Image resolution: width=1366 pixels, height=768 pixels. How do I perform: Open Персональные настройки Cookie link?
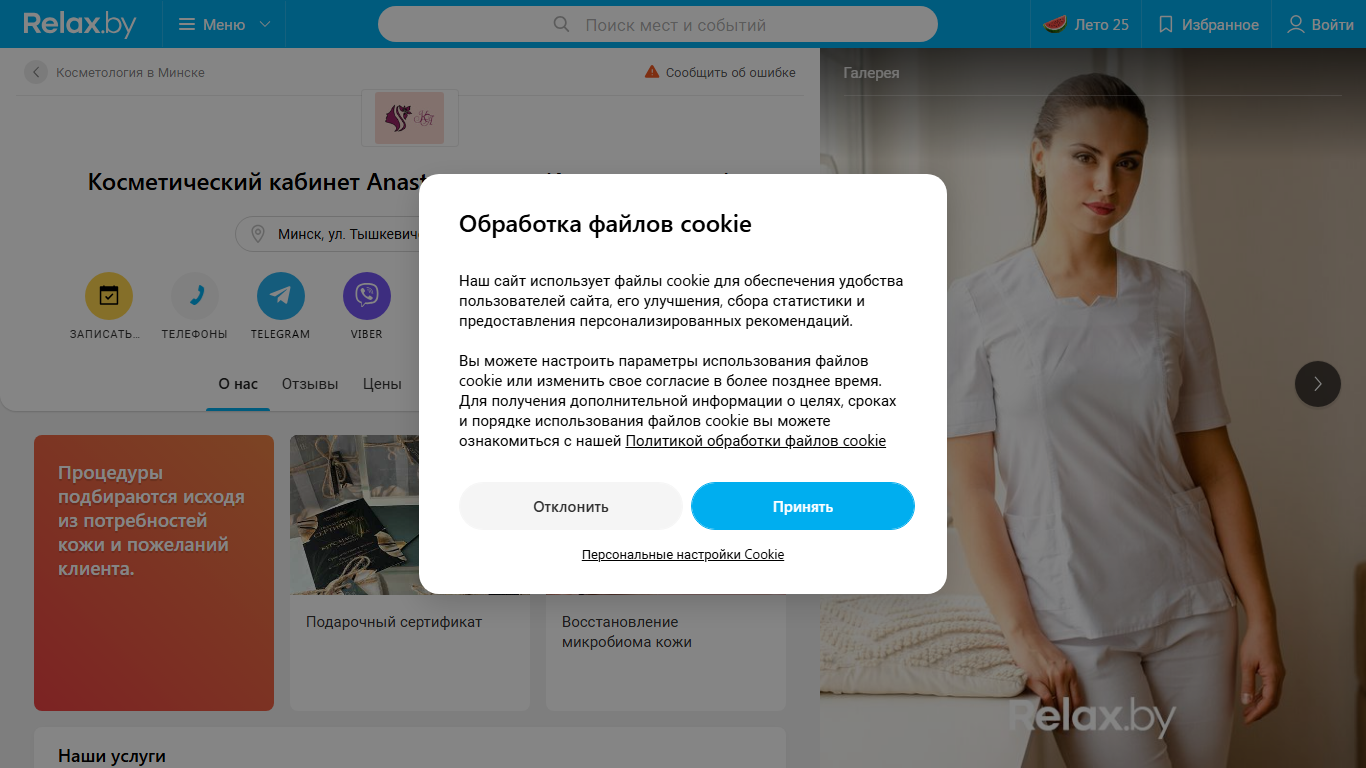pyautogui.click(x=683, y=554)
